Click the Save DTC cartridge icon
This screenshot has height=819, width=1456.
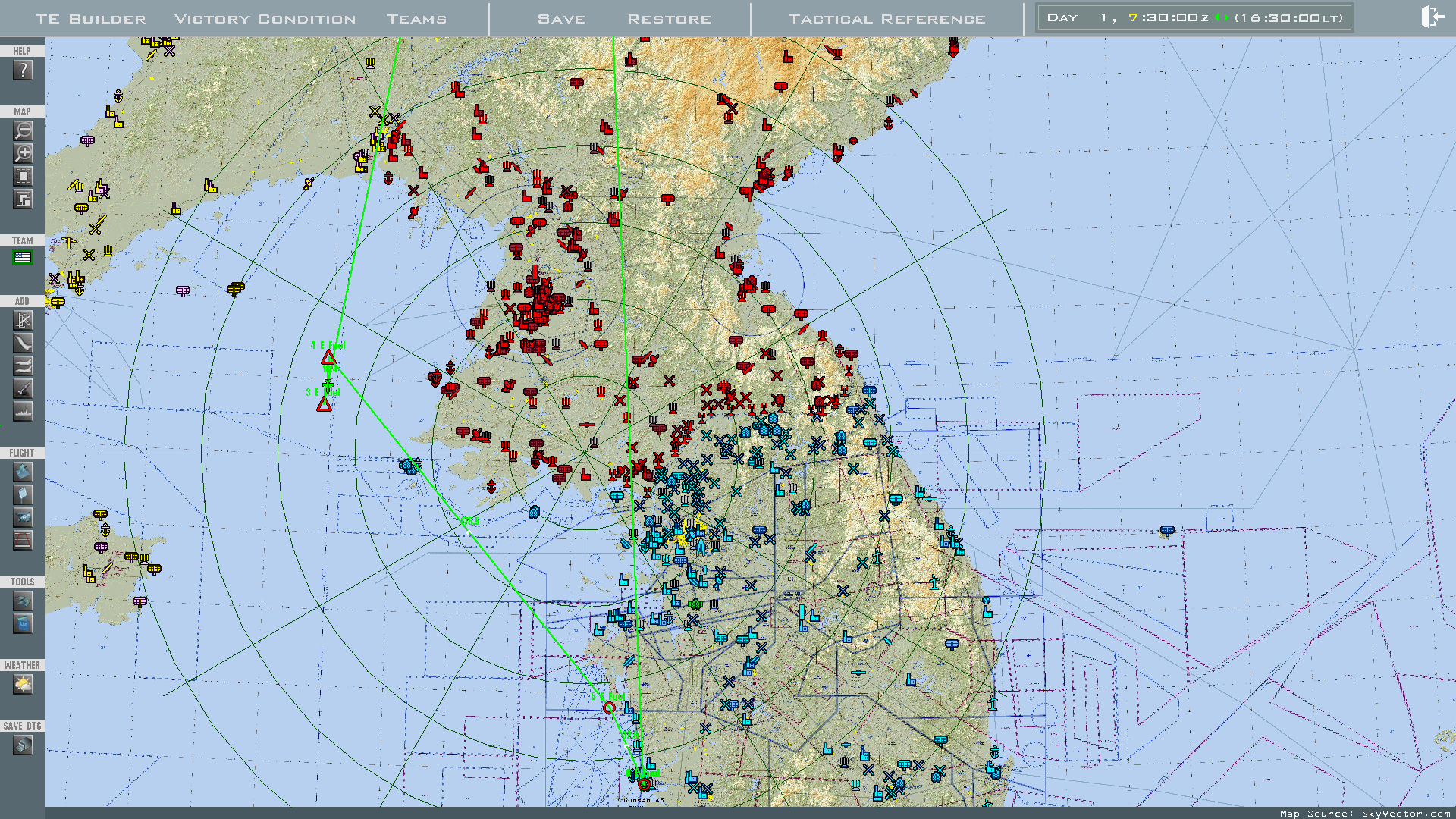click(23, 745)
